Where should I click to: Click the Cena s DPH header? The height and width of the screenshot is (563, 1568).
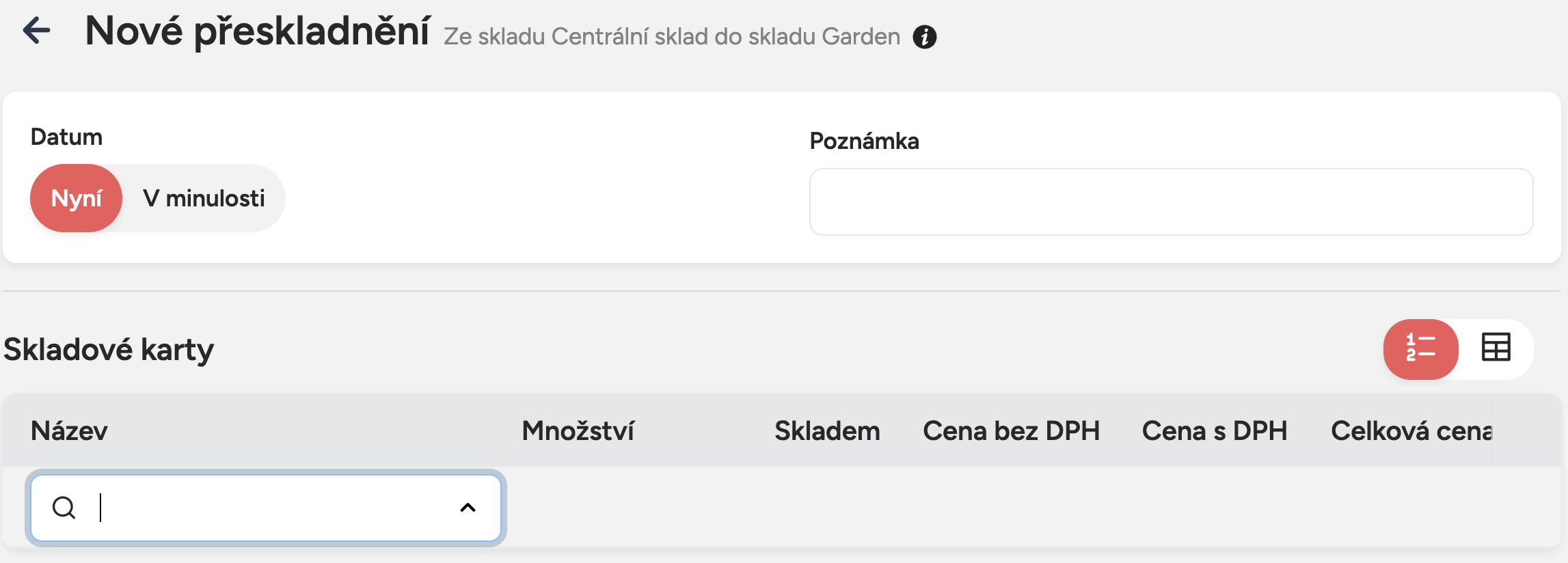point(1214,431)
